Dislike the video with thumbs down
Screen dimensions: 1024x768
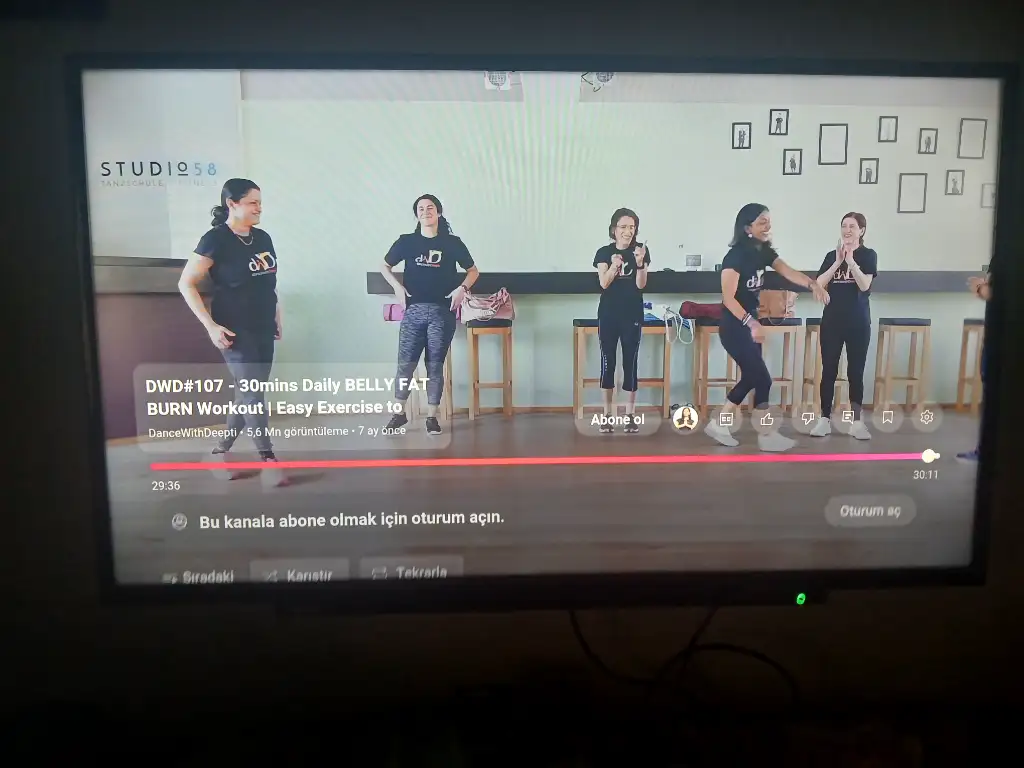click(808, 418)
